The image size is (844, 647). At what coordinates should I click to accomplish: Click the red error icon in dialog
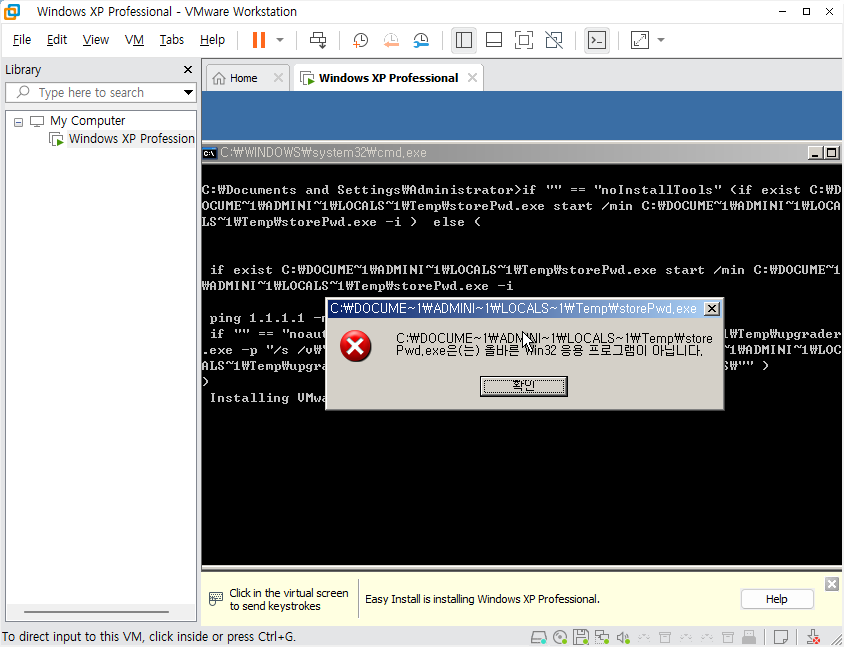pyautogui.click(x=355, y=346)
